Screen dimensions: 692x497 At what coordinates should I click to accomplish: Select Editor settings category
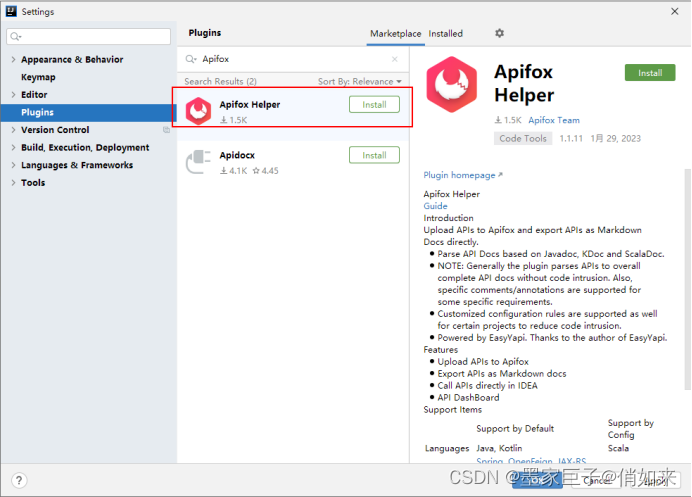click(x=34, y=94)
